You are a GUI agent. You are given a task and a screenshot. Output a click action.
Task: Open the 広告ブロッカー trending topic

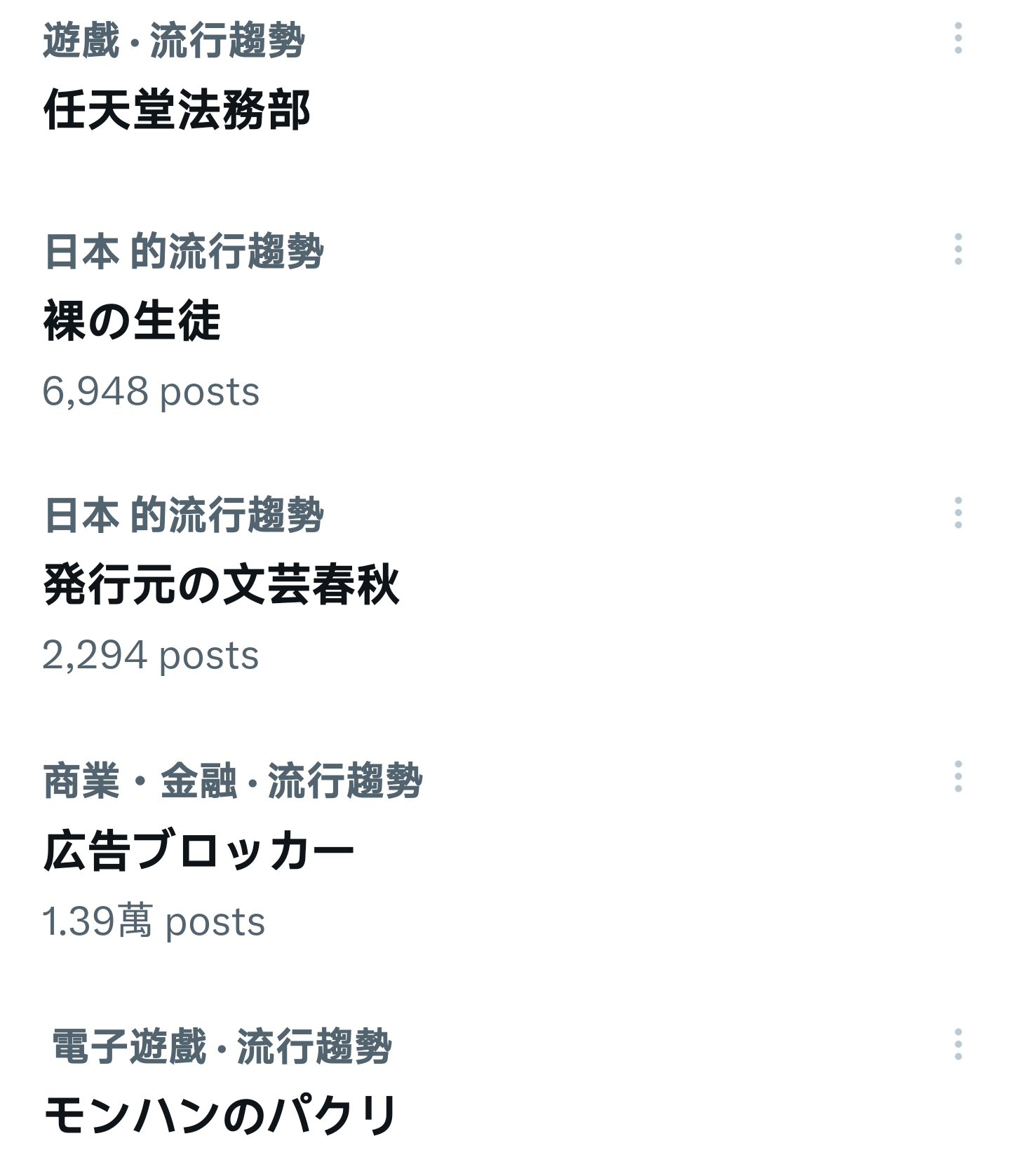(199, 851)
